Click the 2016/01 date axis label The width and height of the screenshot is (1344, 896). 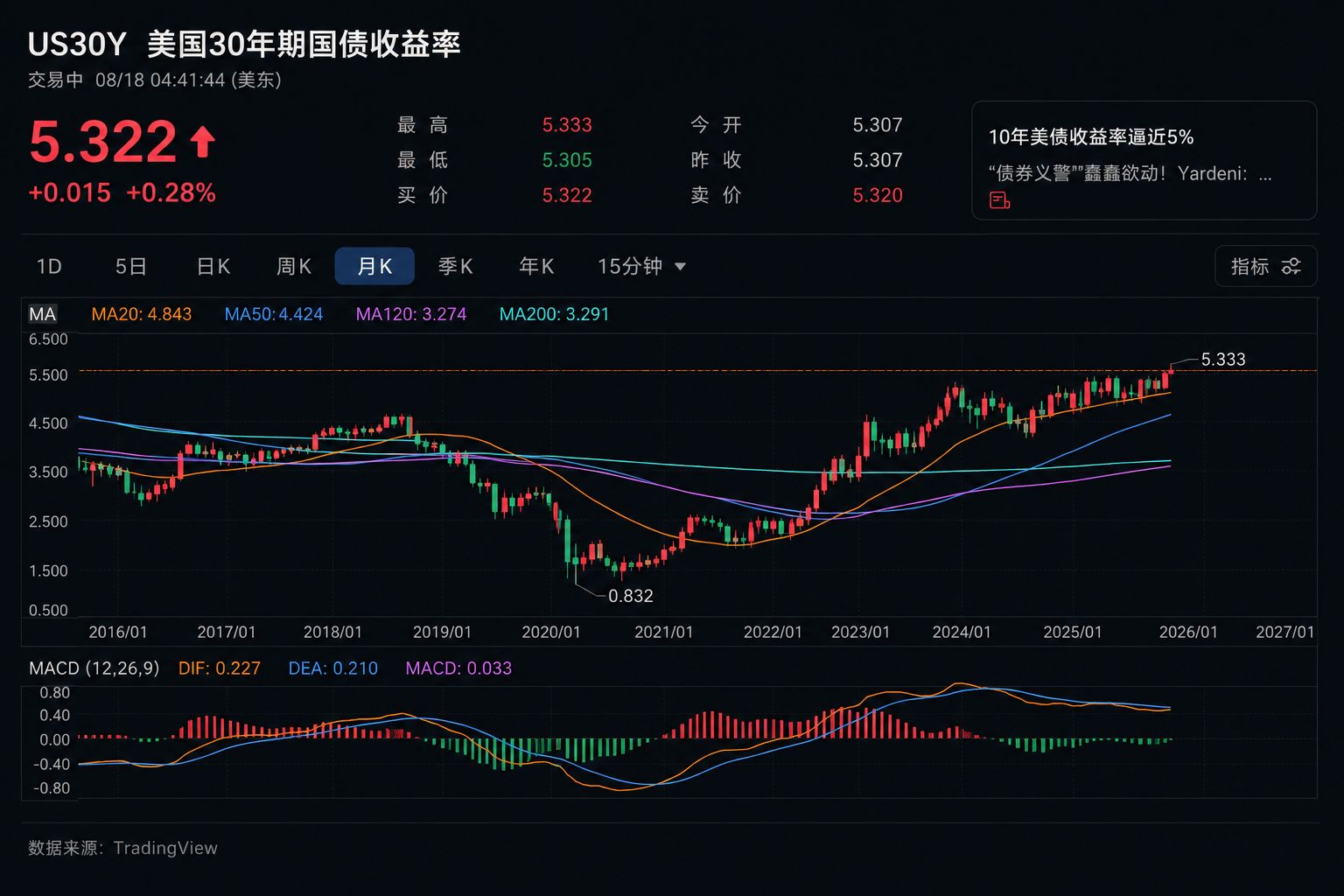pyautogui.click(x=118, y=632)
